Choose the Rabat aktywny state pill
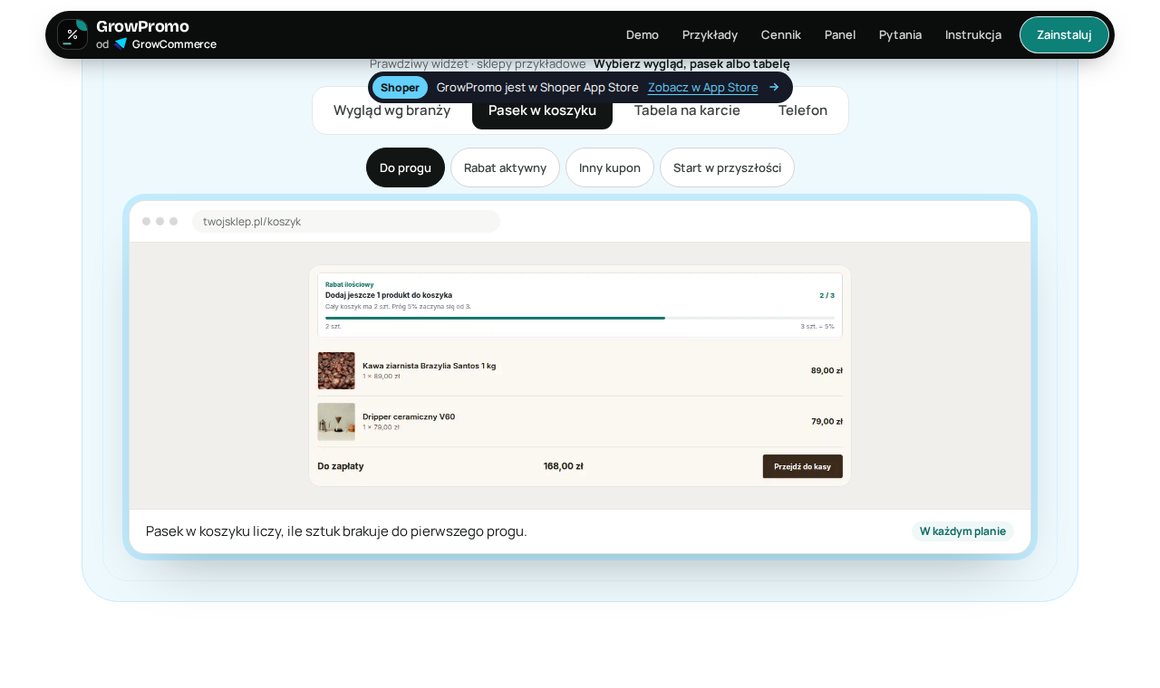1160x688 pixels. pyautogui.click(x=505, y=168)
